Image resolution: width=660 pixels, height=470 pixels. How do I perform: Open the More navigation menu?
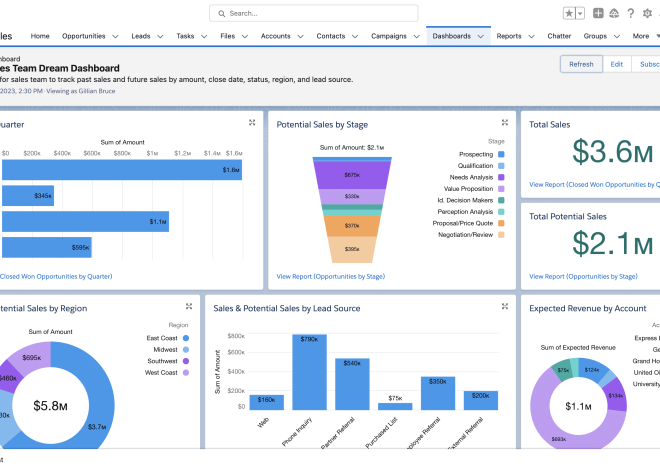click(644, 36)
